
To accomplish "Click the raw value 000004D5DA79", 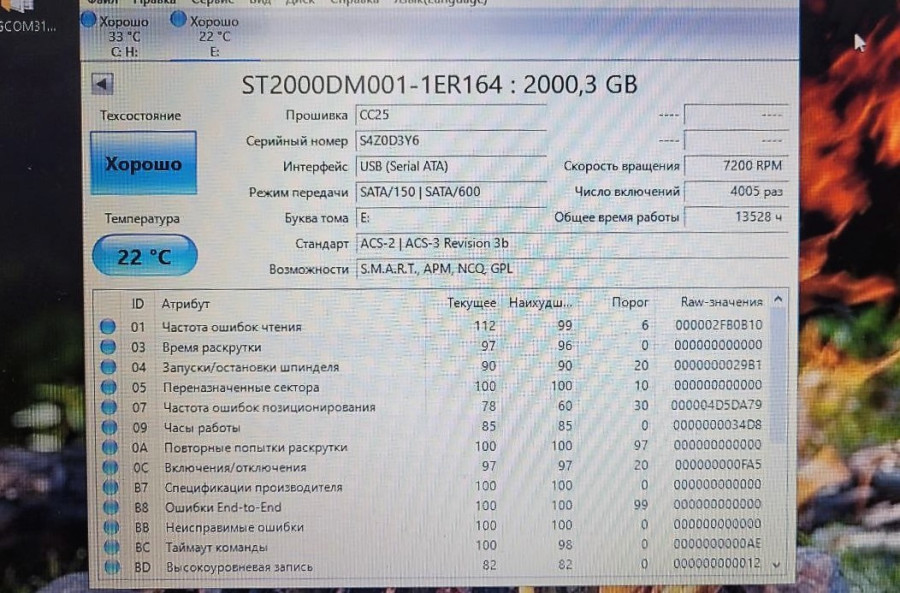I will click(716, 405).
